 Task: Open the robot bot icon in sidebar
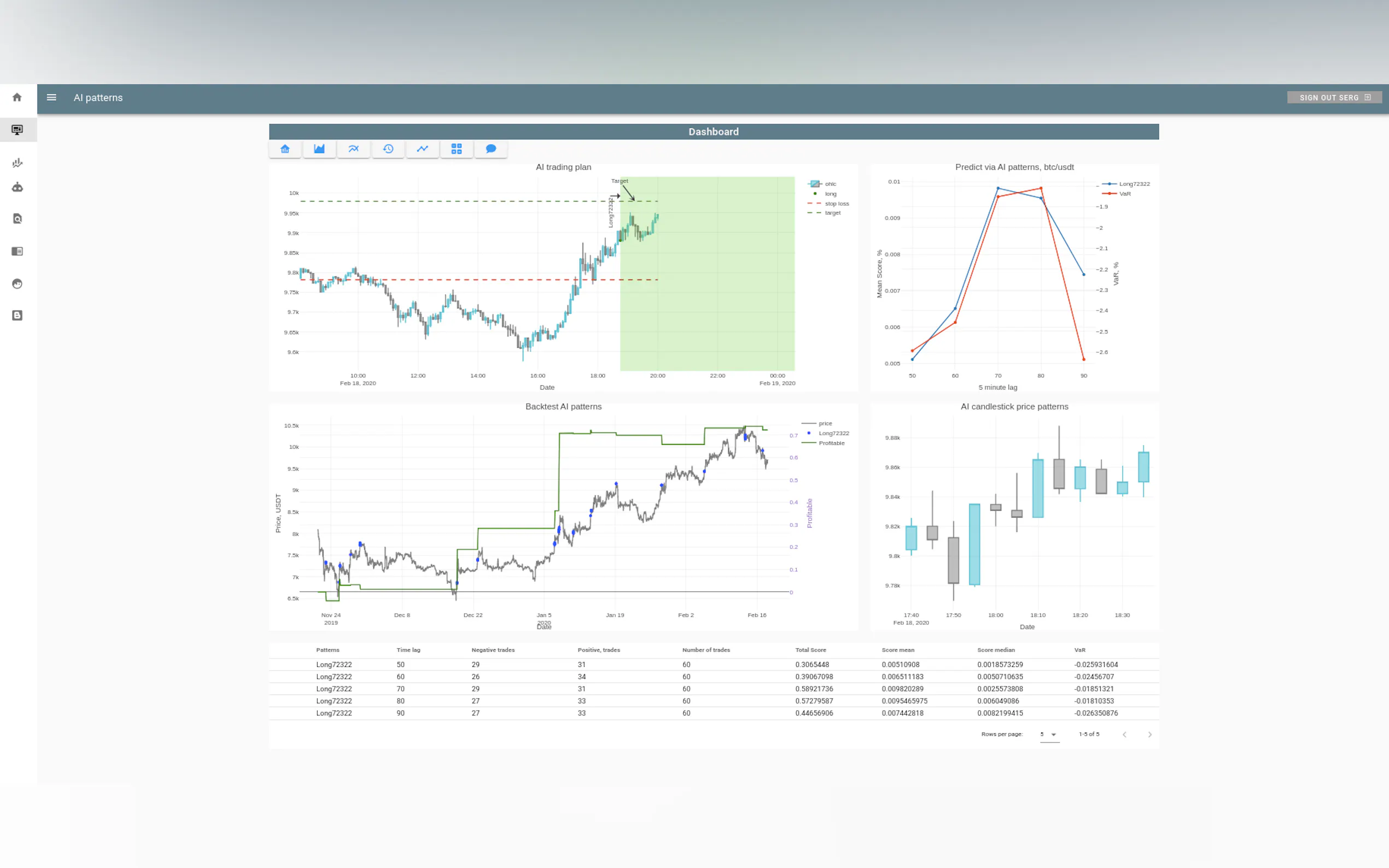17,187
